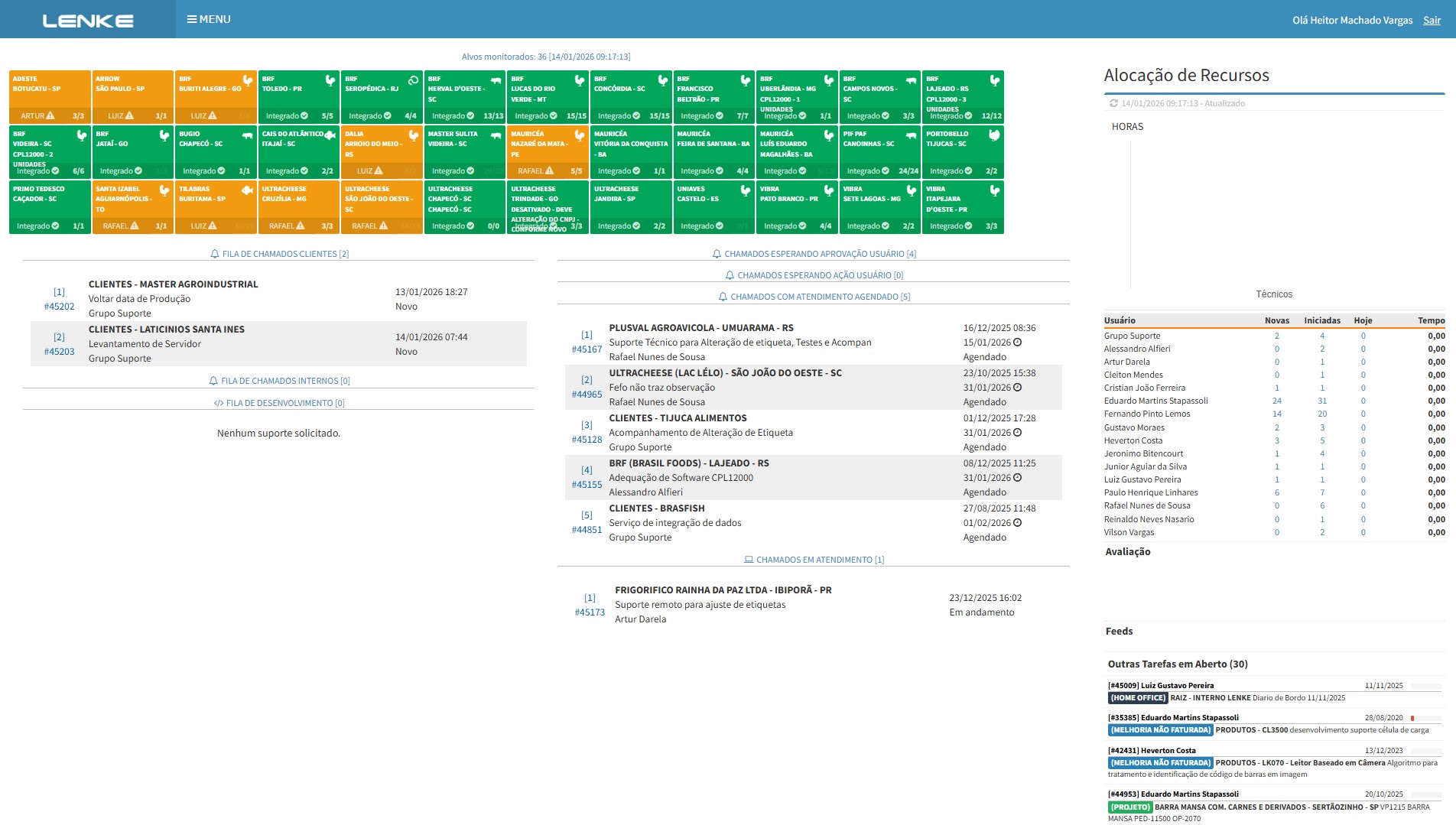Click the MELHORIA NÃO FATURADA badge on task 35385

(x=1160, y=730)
